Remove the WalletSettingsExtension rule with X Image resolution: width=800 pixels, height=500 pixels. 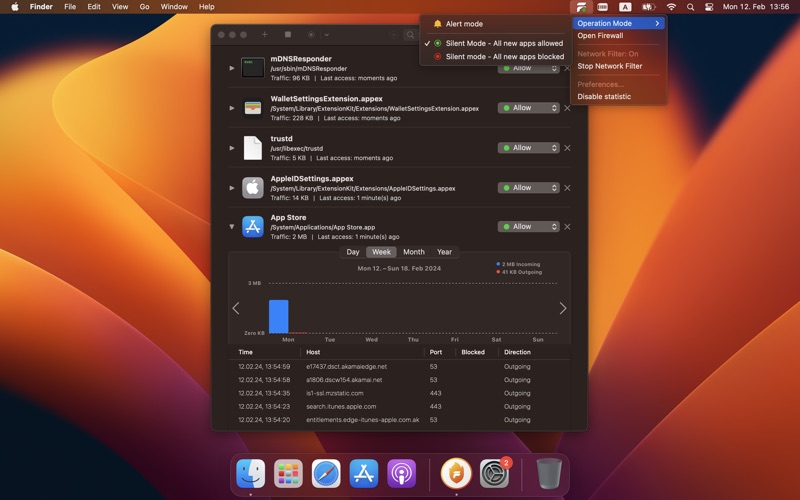pyautogui.click(x=567, y=108)
